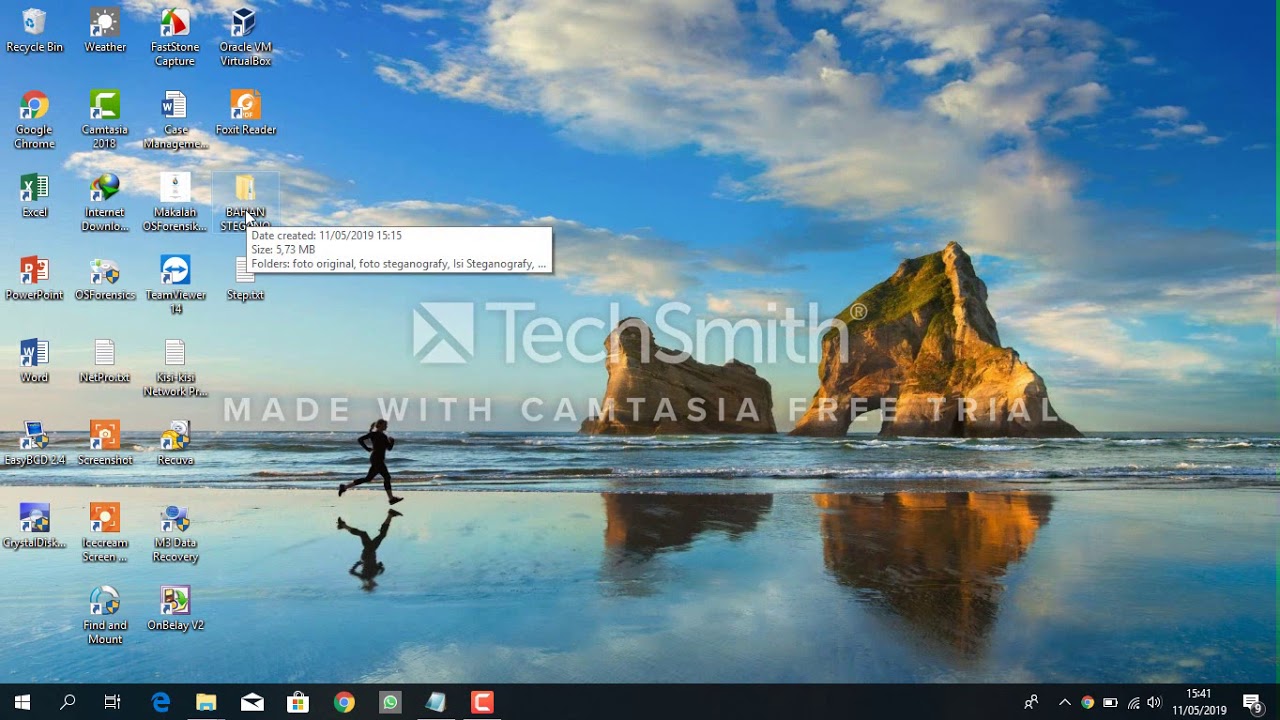Viewport: 1280px width, 720px height.
Task: Select the Makalah OSForensik document icon
Action: 175,203
